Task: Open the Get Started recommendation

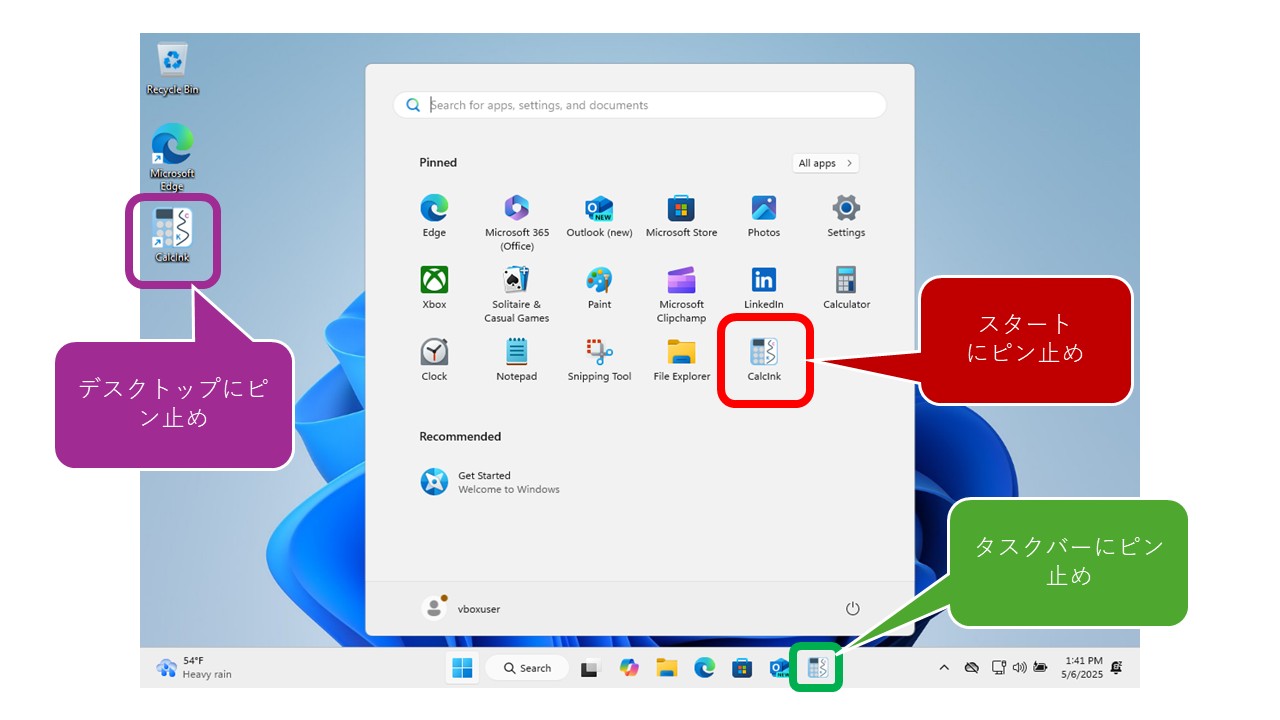Action: click(491, 482)
